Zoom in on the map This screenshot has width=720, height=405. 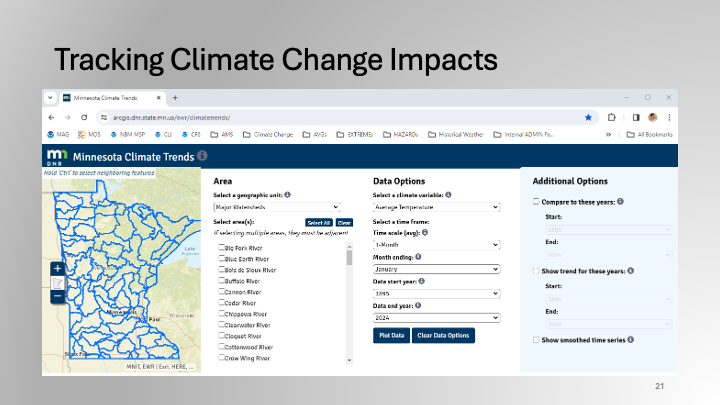(x=57, y=268)
